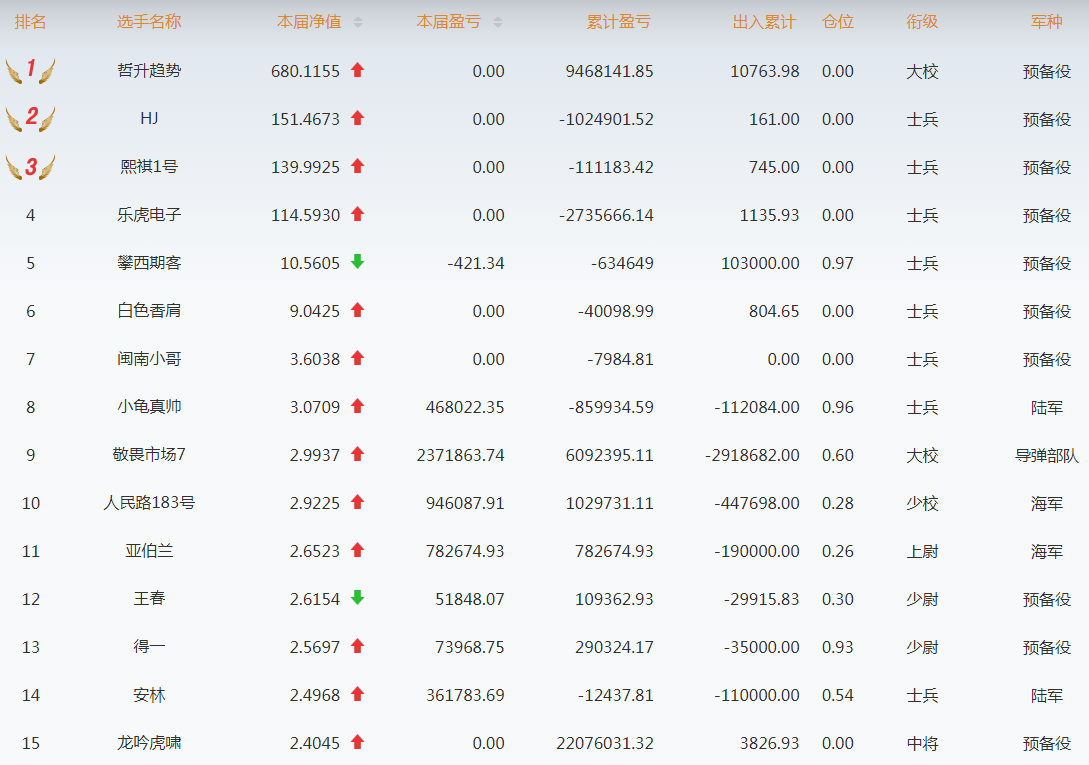Open player 人民路183号

coord(149,502)
